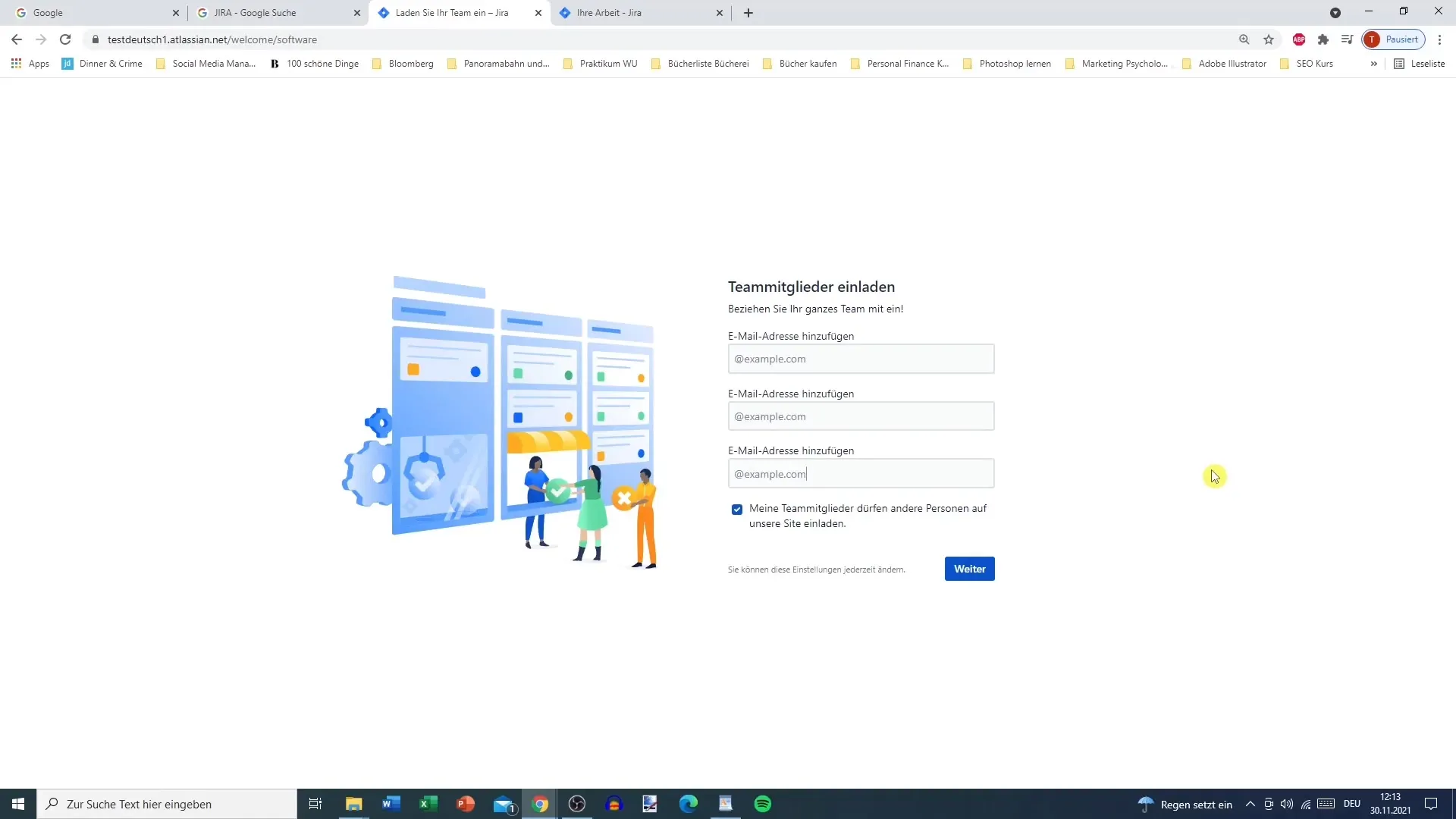The height and width of the screenshot is (819, 1456).
Task: Open the Personal Finance K... bookmark folder
Action: click(x=899, y=64)
